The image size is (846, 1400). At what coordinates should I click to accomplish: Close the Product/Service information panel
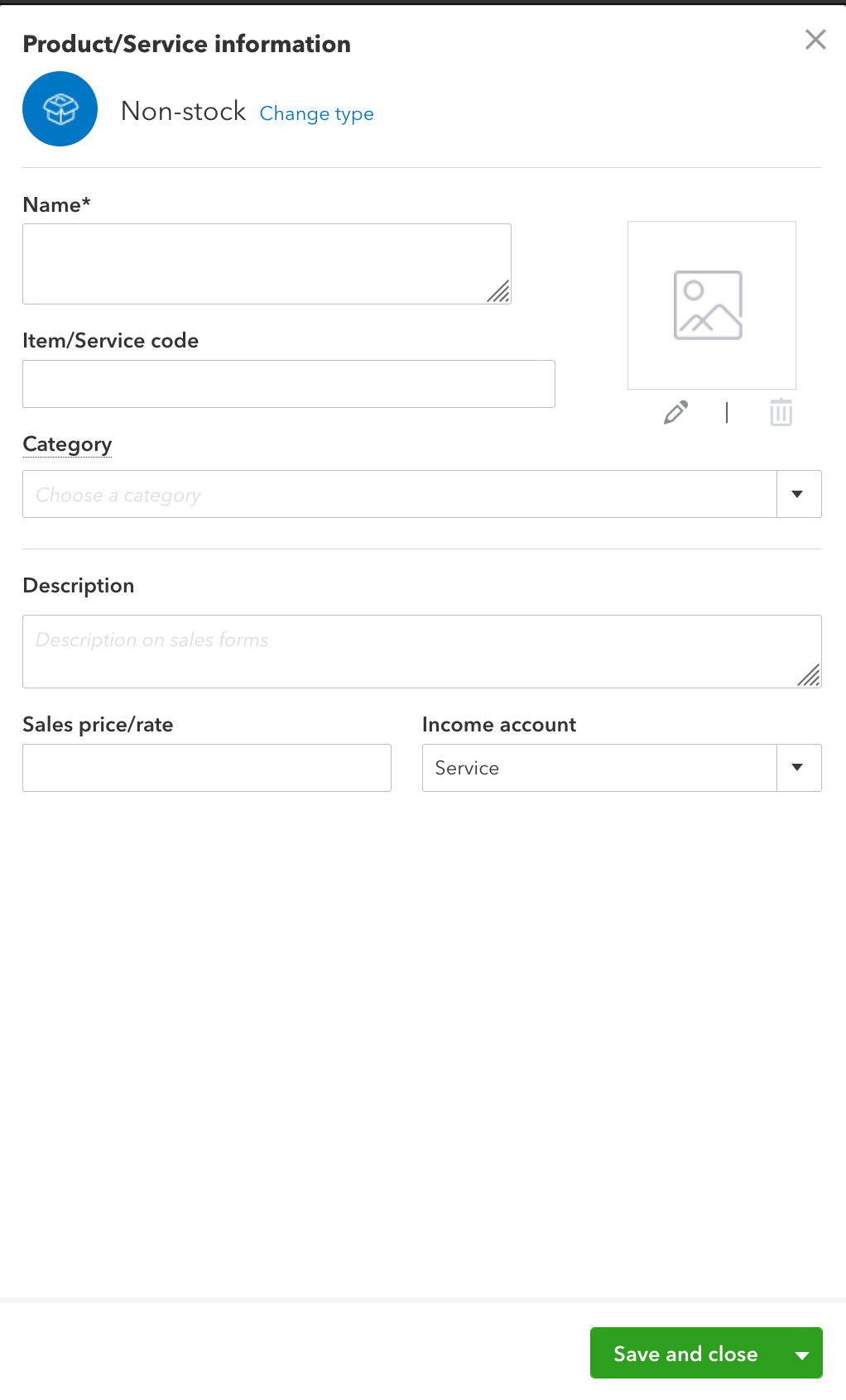(815, 40)
